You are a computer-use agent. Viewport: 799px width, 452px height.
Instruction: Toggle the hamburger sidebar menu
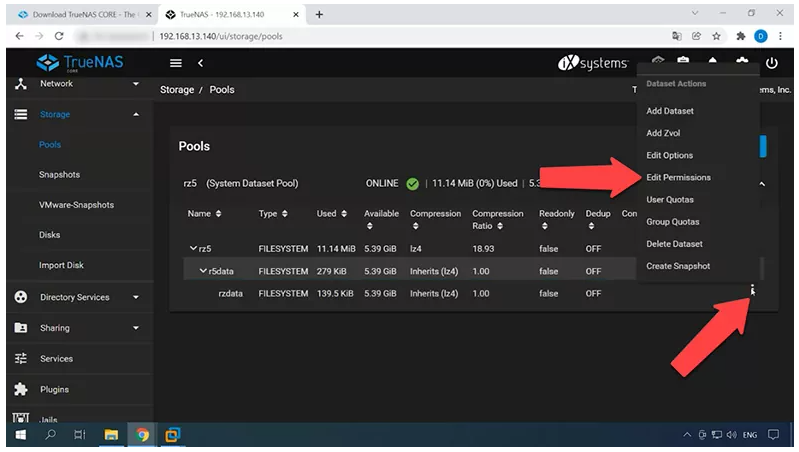176,63
